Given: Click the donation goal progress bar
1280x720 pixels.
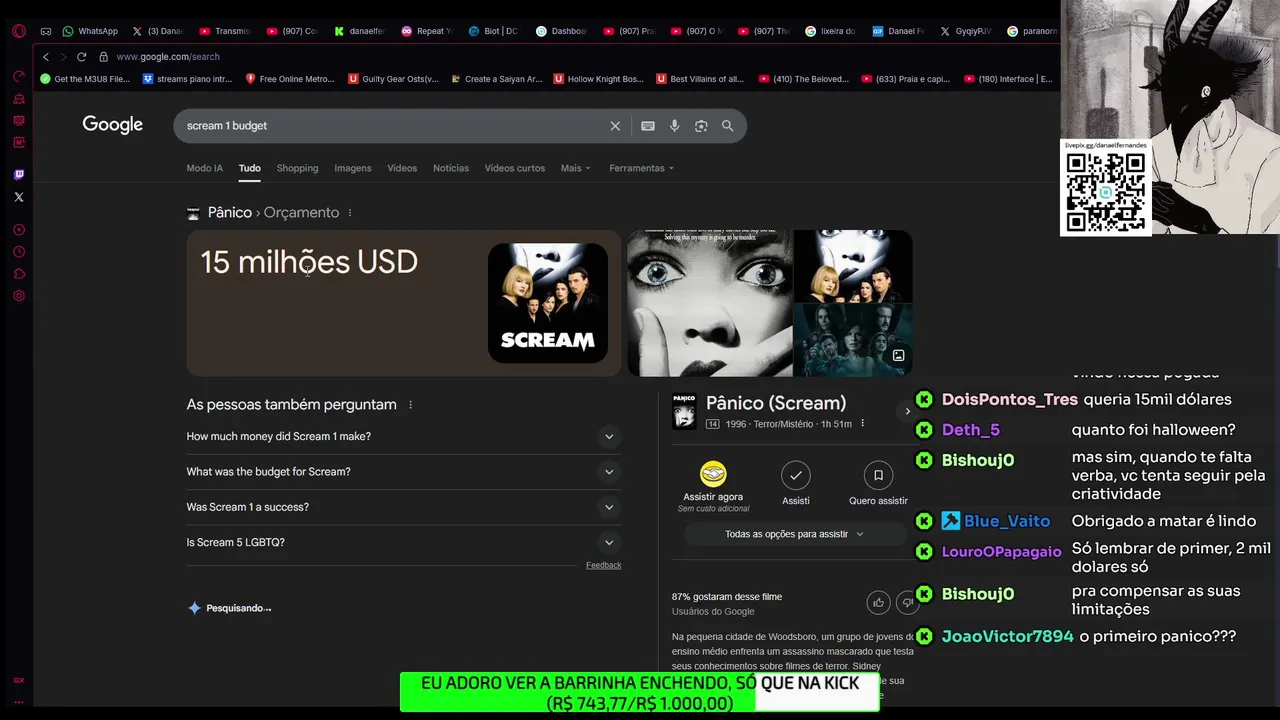Looking at the screenshot, I should [640, 693].
